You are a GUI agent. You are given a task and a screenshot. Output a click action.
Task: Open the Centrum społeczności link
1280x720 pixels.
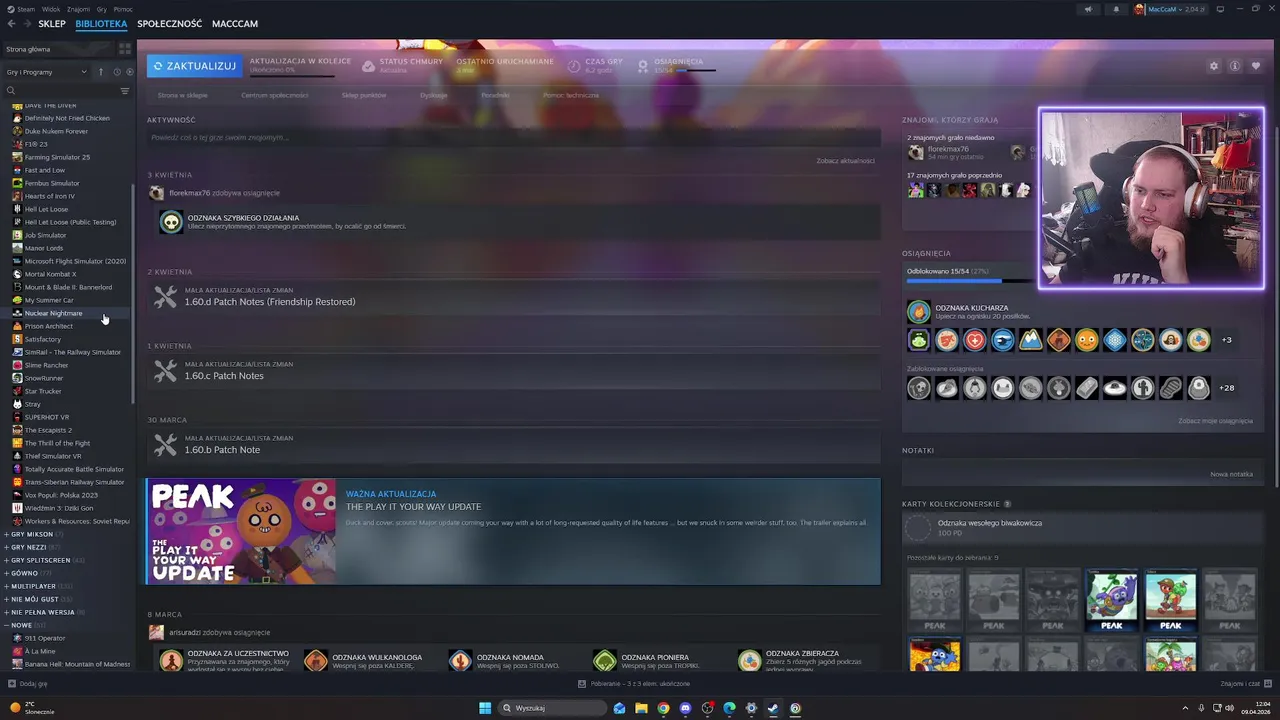click(274, 95)
